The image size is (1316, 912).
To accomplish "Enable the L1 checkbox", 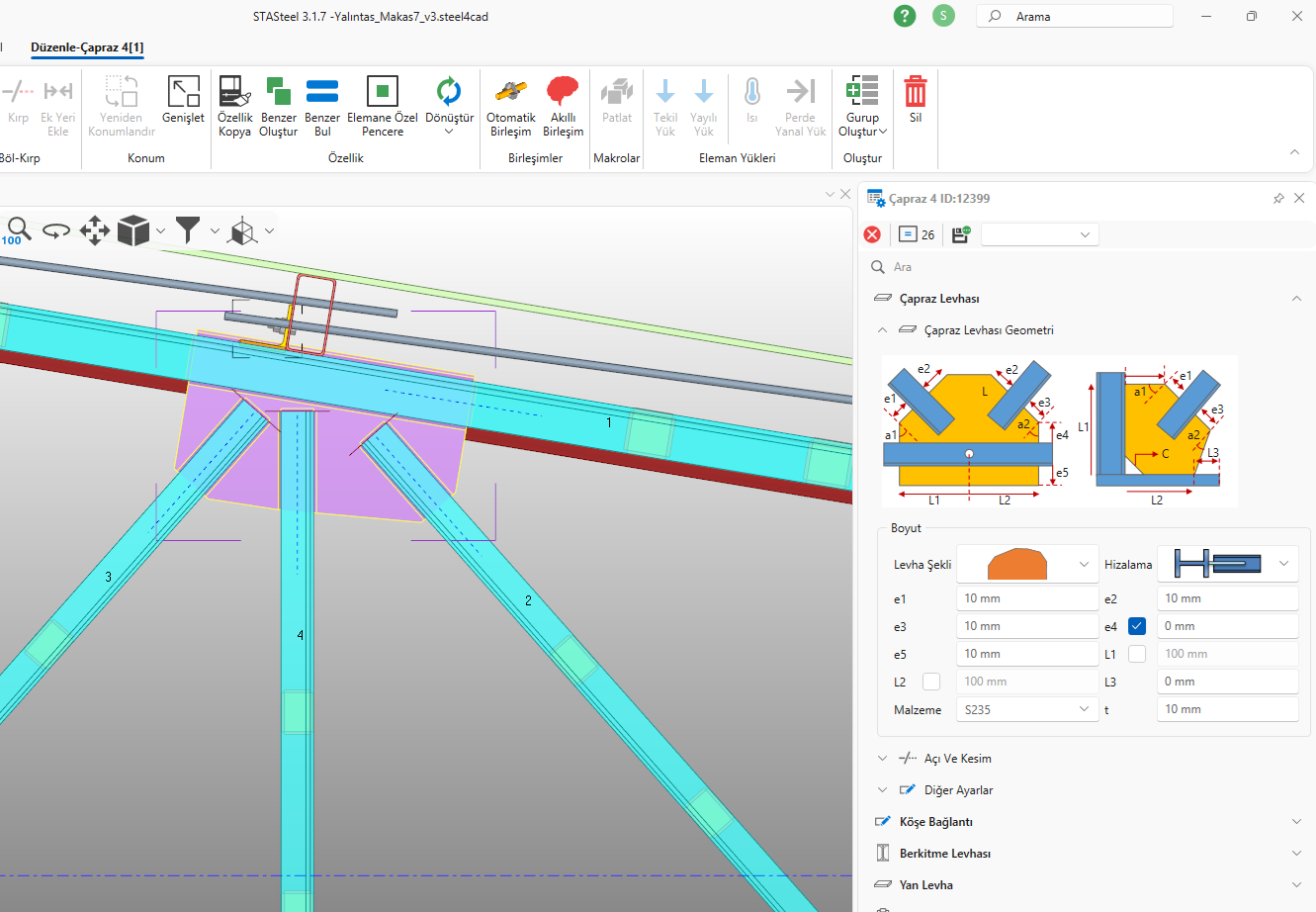I will pos(1137,654).
